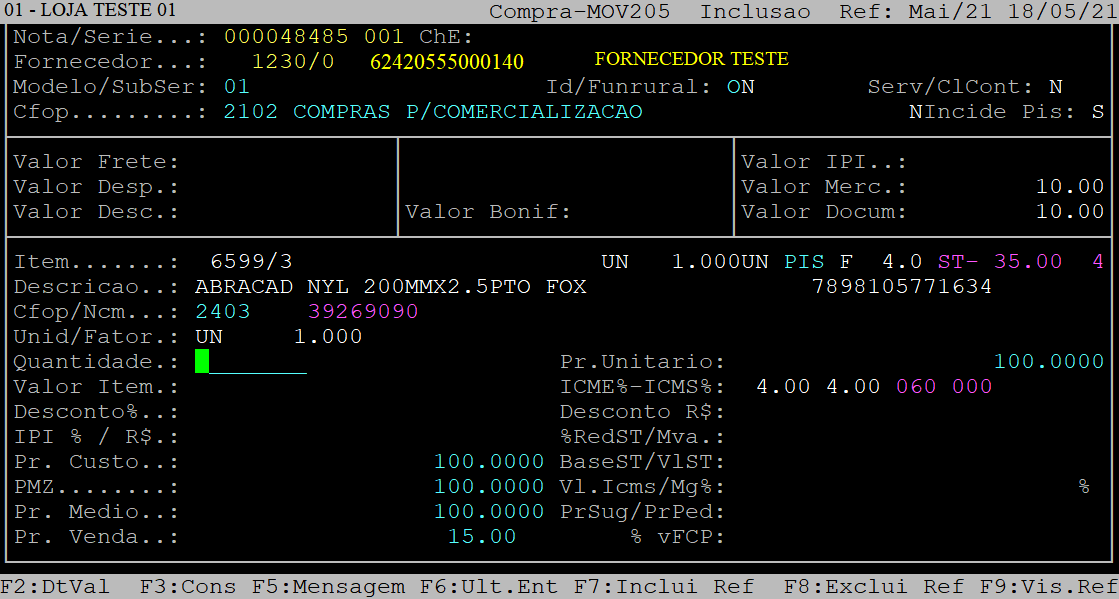Click the Fornecedor code 1230/0
The width and height of the screenshot is (1119, 599).
(293, 62)
